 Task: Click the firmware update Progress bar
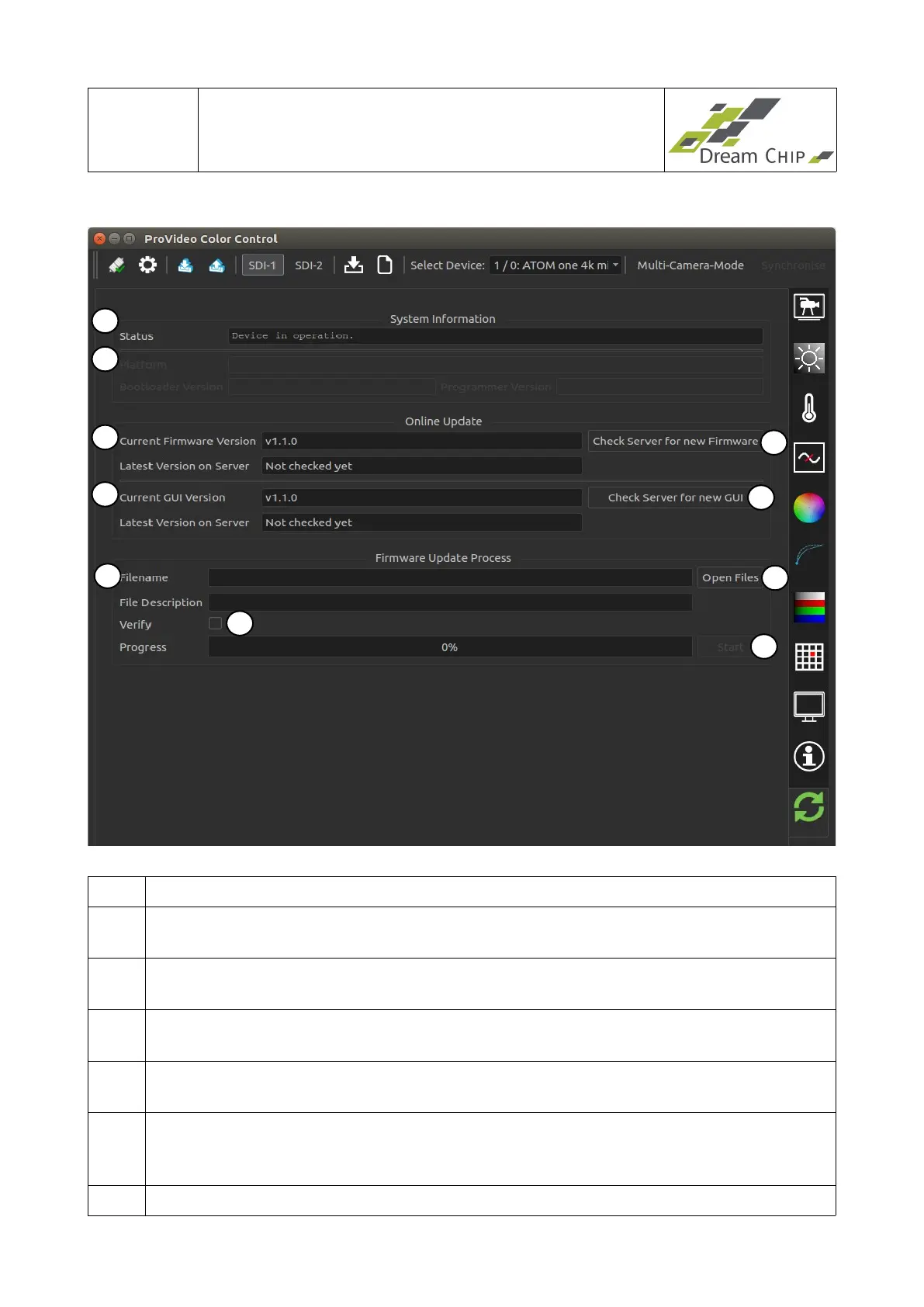coord(450,647)
